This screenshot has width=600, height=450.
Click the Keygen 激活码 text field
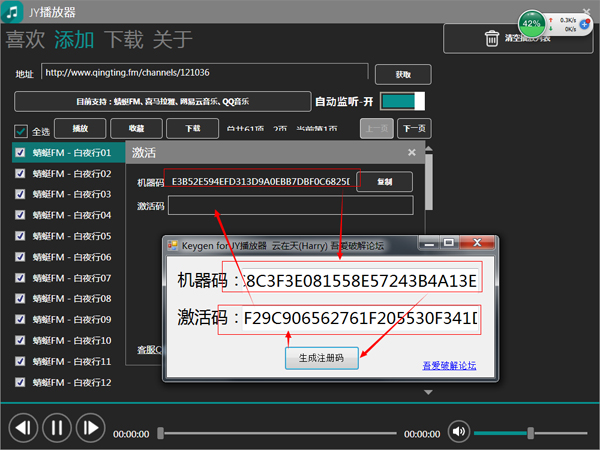pos(360,318)
